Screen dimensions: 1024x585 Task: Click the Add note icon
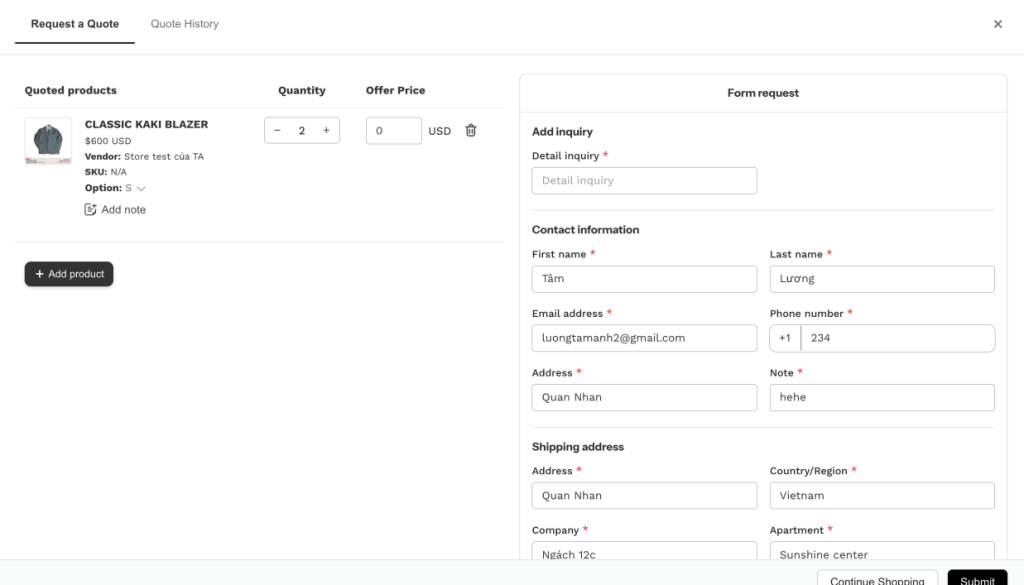[90, 210]
